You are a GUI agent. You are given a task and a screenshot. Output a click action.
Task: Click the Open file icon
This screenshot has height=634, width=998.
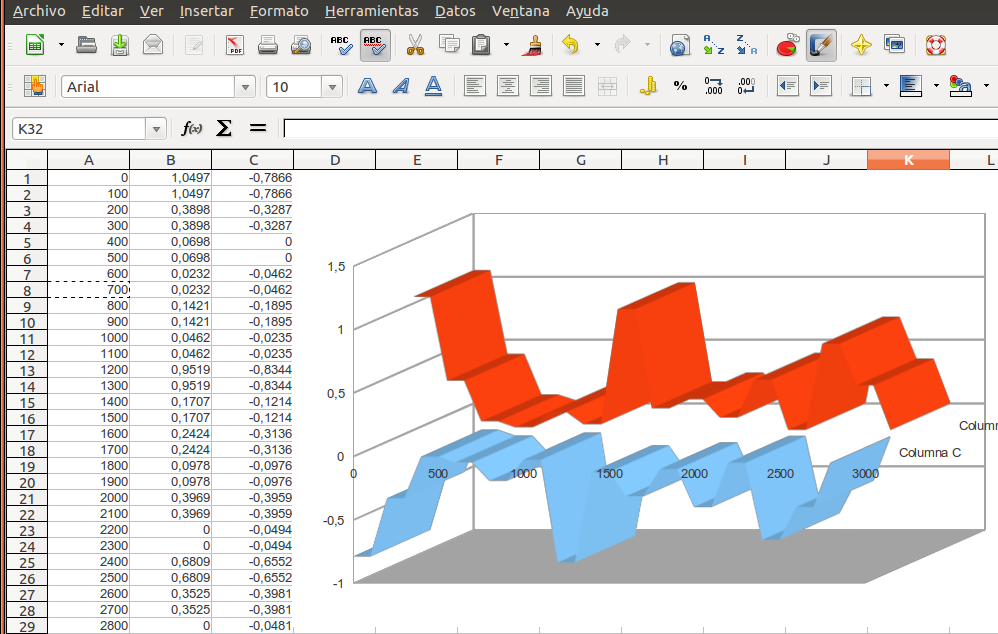point(87,45)
